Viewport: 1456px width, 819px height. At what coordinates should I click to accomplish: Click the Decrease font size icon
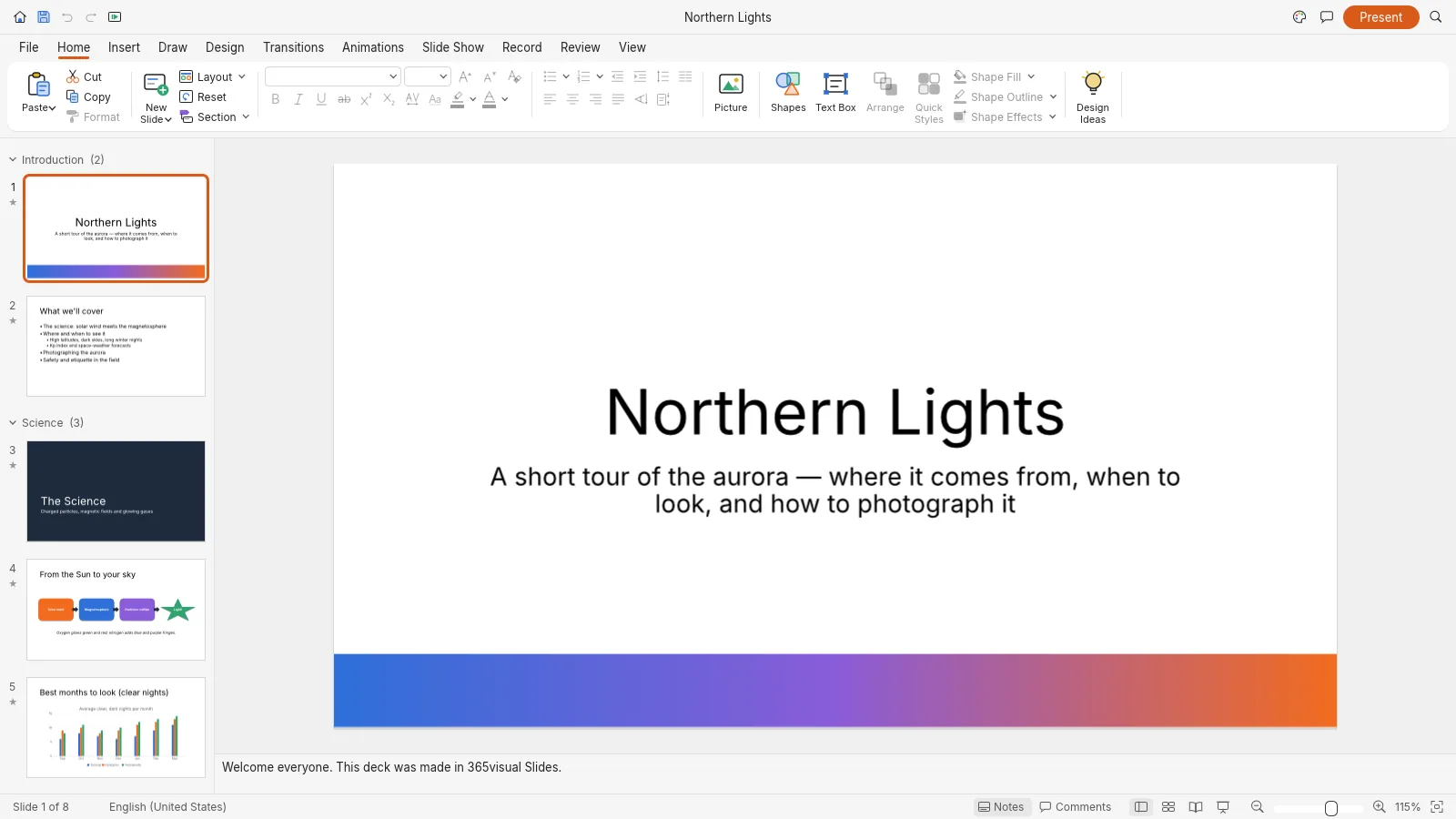click(490, 77)
